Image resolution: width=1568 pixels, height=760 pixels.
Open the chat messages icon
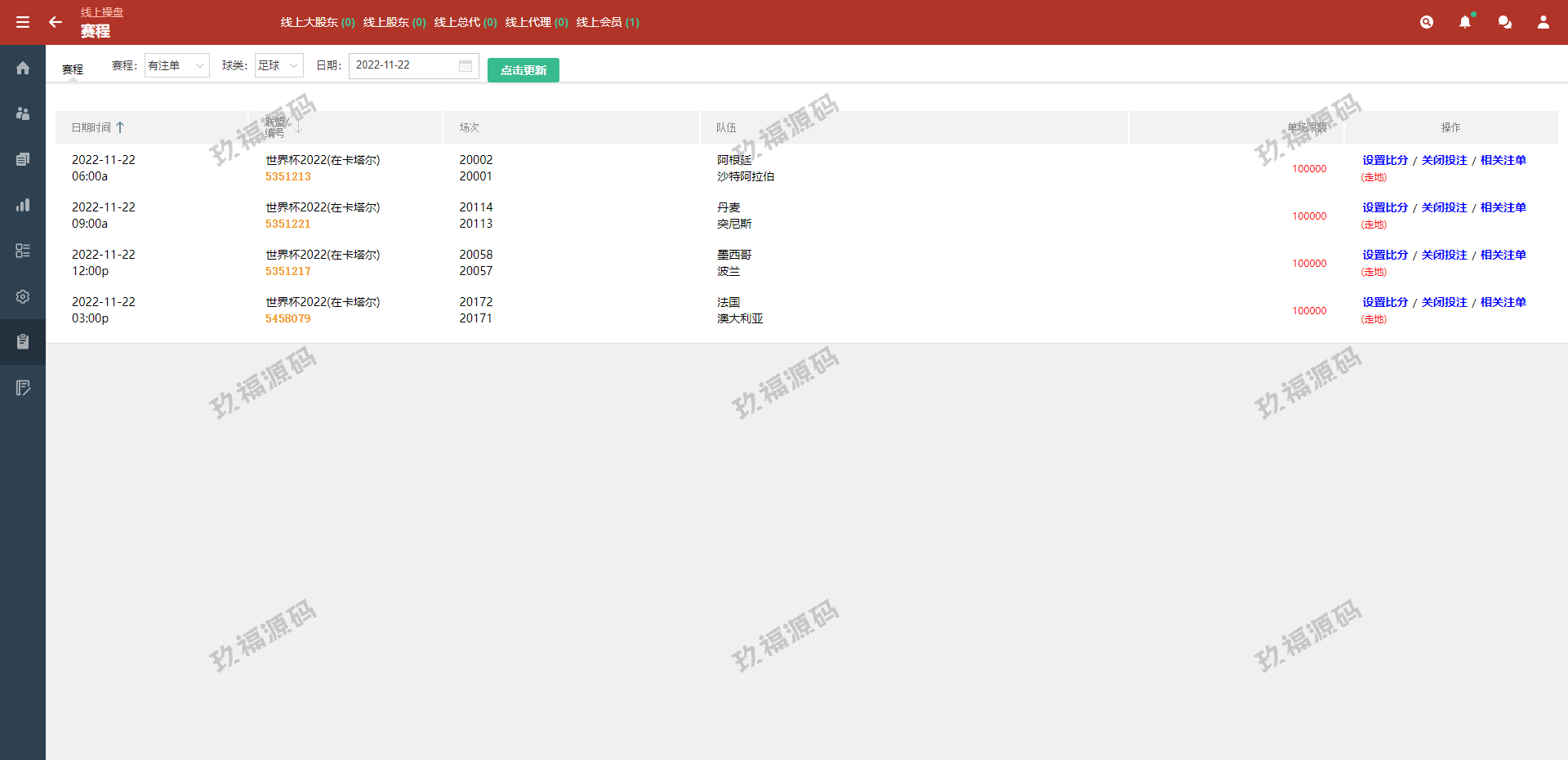pos(1504,22)
